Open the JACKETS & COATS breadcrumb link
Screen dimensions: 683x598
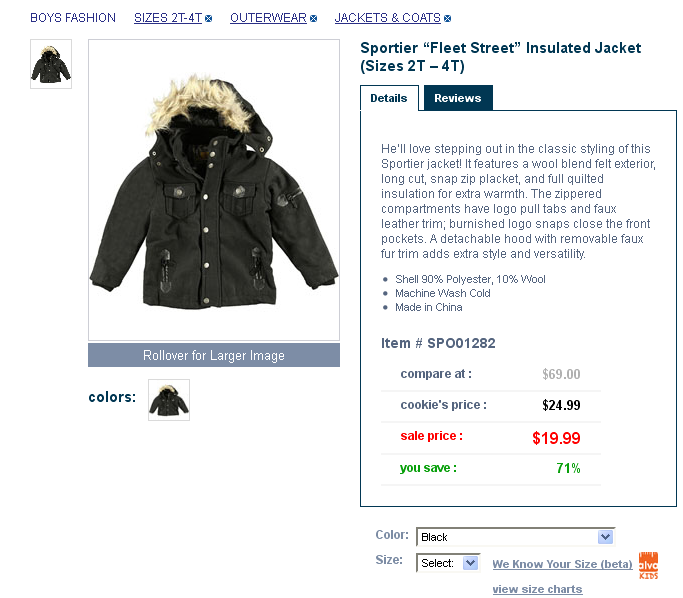point(388,18)
